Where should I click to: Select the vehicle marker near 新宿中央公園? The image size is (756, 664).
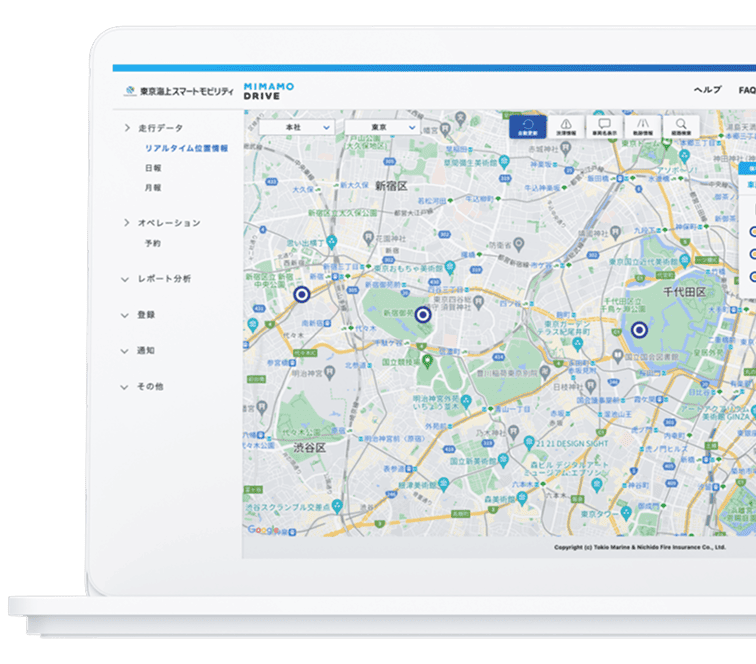pyautogui.click(x=302, y=294)
